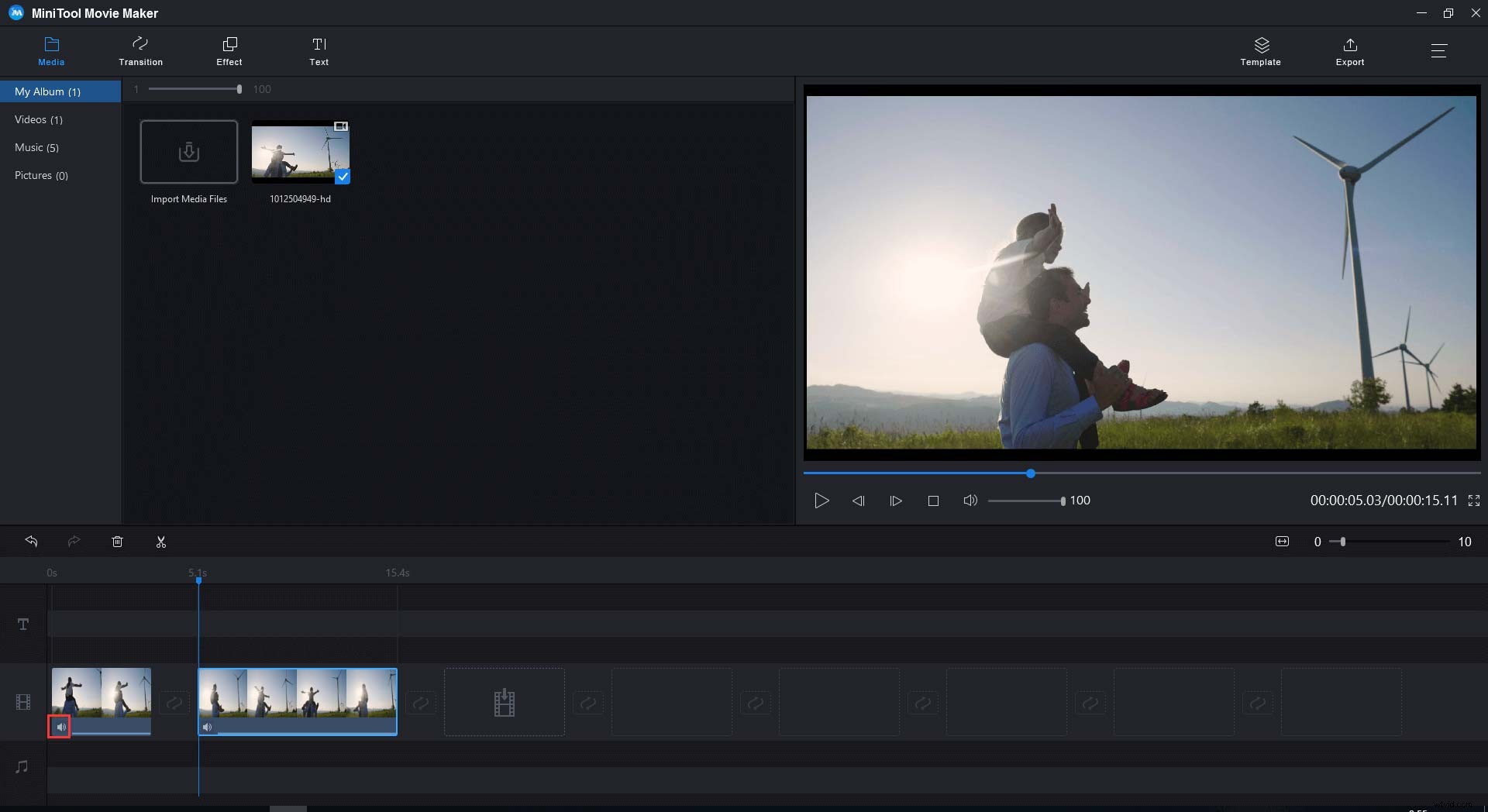
Task: Open the Text tab
Action: [319, 50]
